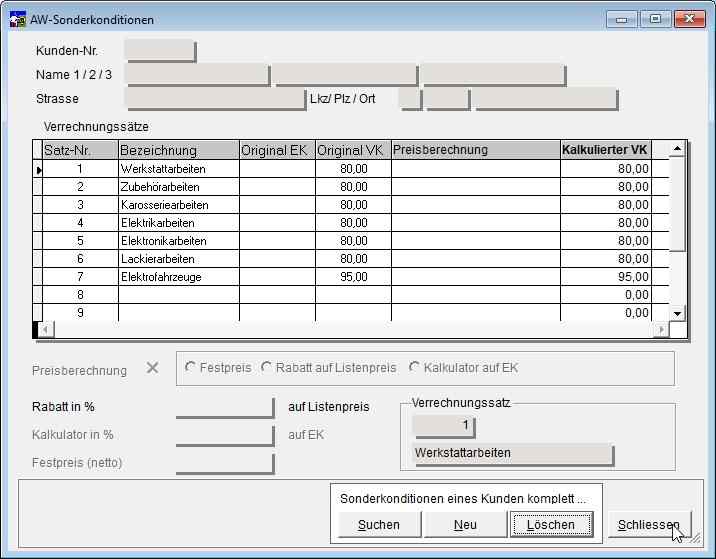Screen dimensions: 716x559
Task: Select the Werkstattarbeiten table cell
Action: pyautogui.click(x=179, y=169)
